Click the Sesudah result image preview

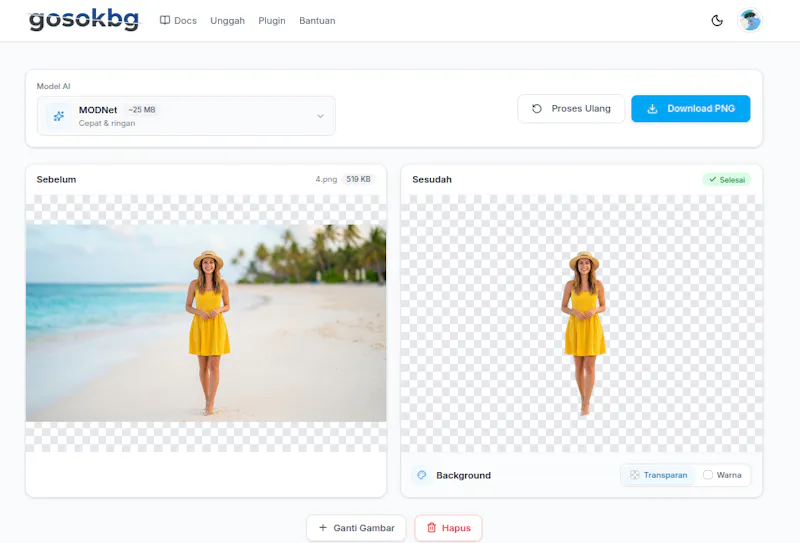[582, 324]
